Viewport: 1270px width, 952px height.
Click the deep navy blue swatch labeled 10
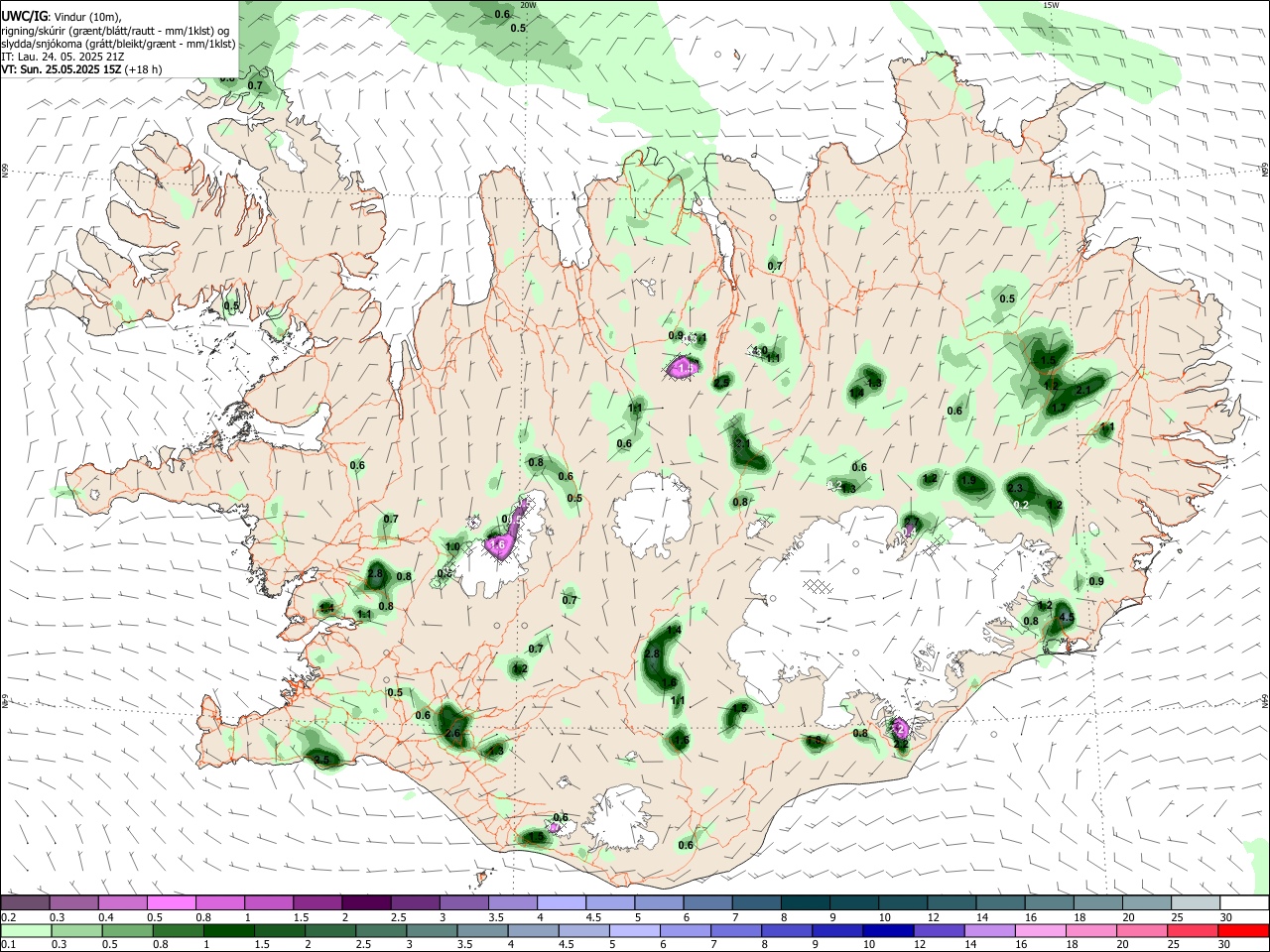coord(887,930)
